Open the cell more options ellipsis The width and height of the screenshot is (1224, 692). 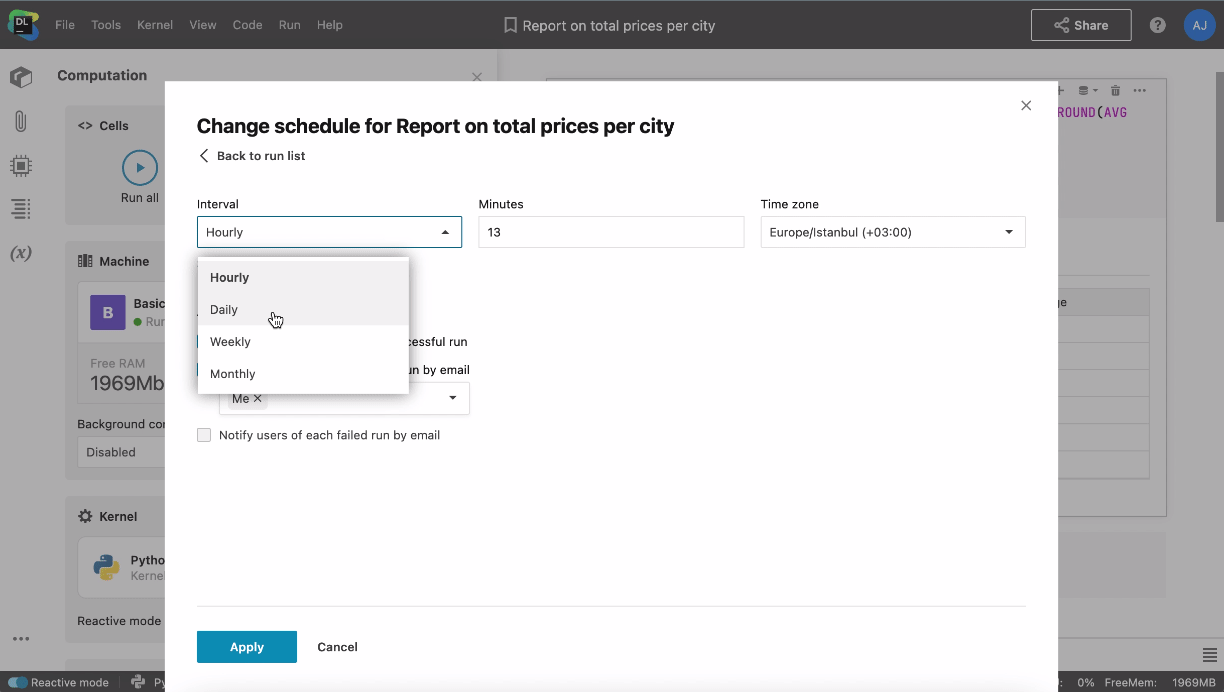[x=1139, y=90]
